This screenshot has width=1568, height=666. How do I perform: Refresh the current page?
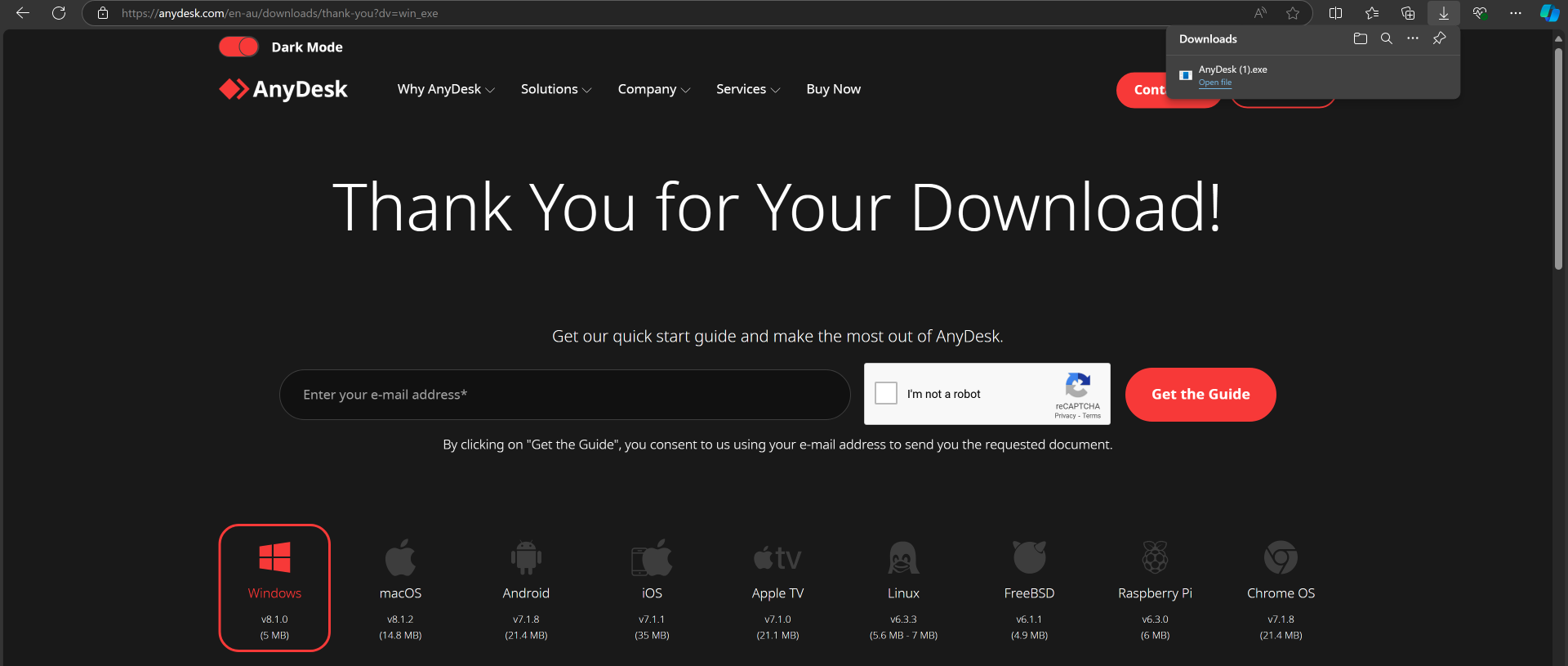tap(59, 13)
